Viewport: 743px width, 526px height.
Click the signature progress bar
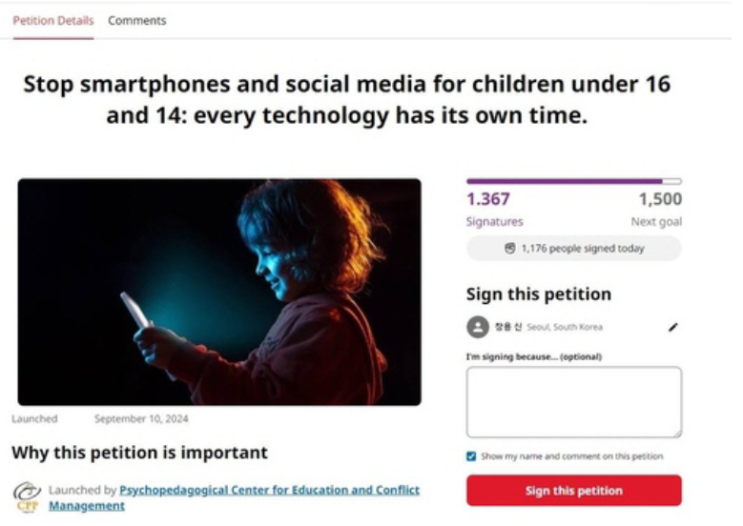coord(573,181)
